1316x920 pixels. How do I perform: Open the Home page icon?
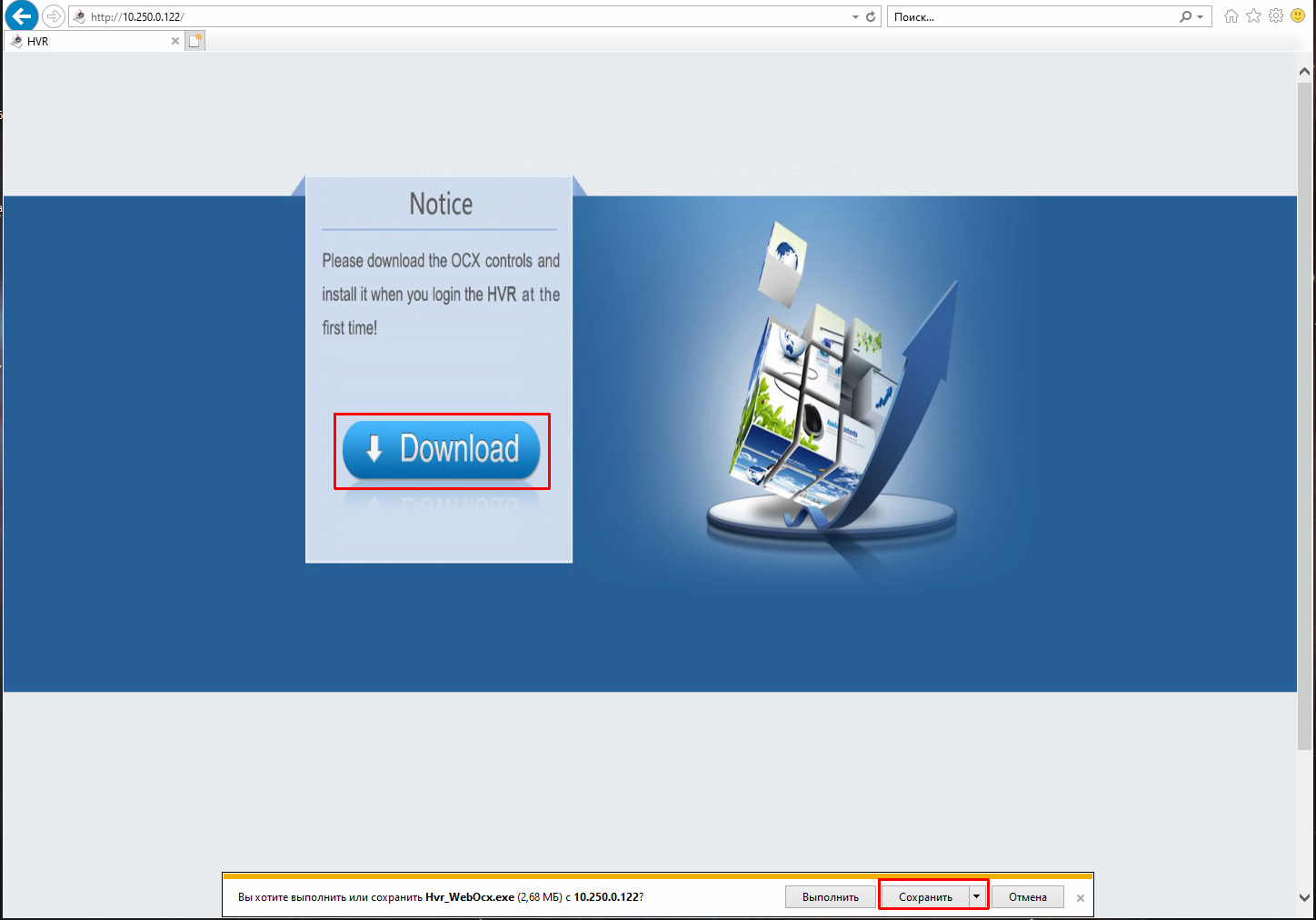coord(1231,16)
